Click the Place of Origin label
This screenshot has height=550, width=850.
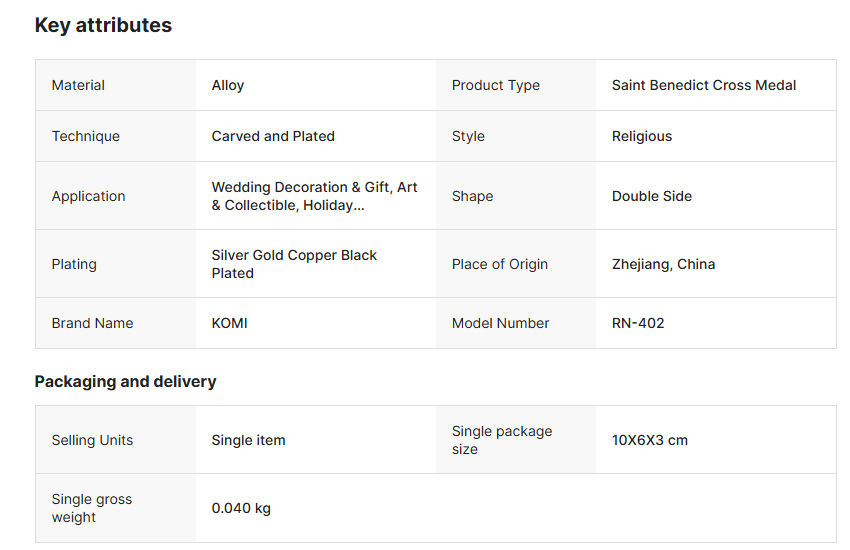pyautogui.click(x=500, y=265)
